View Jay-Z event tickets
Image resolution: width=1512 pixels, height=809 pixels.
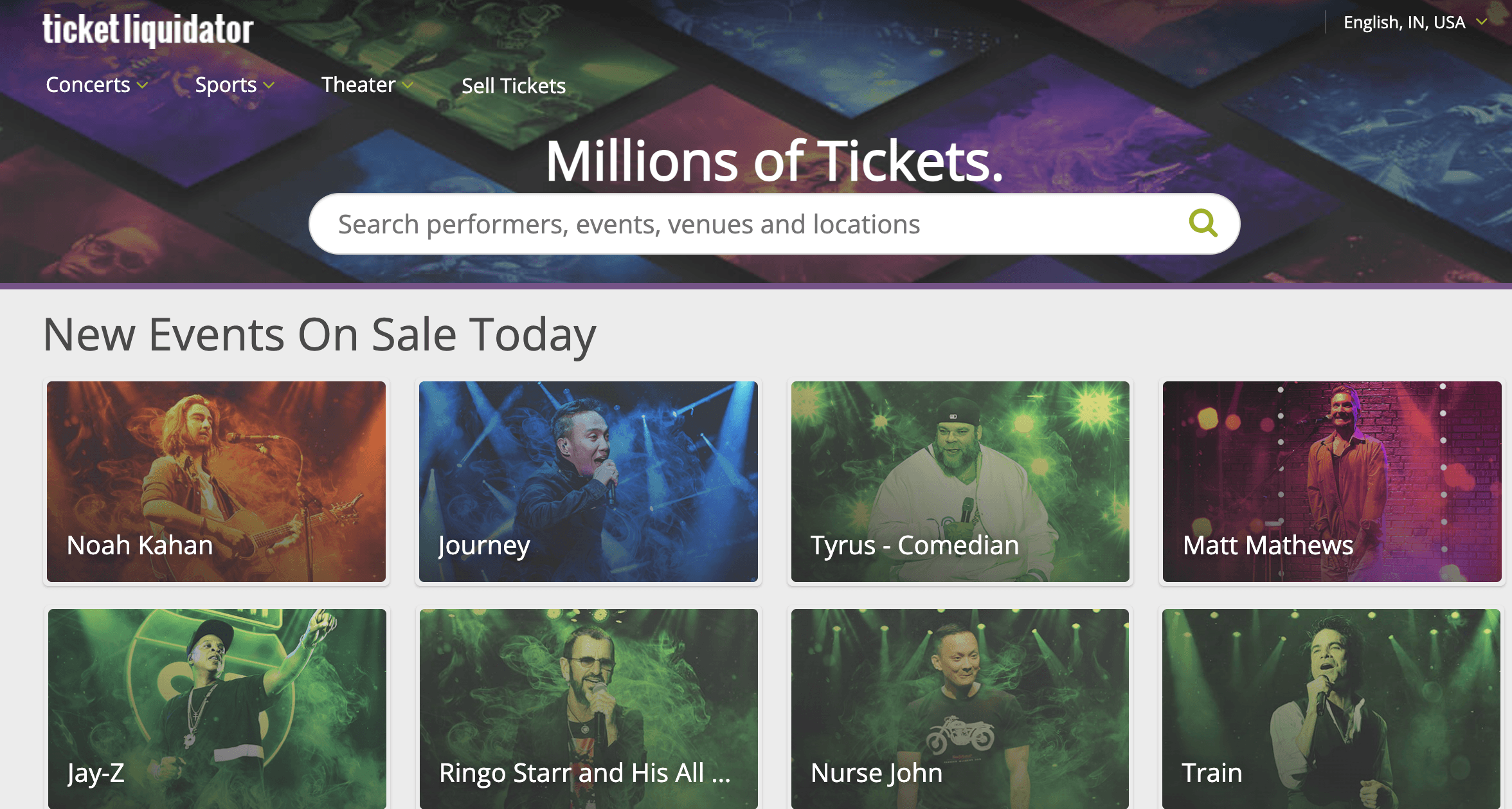tap(217, 709)
